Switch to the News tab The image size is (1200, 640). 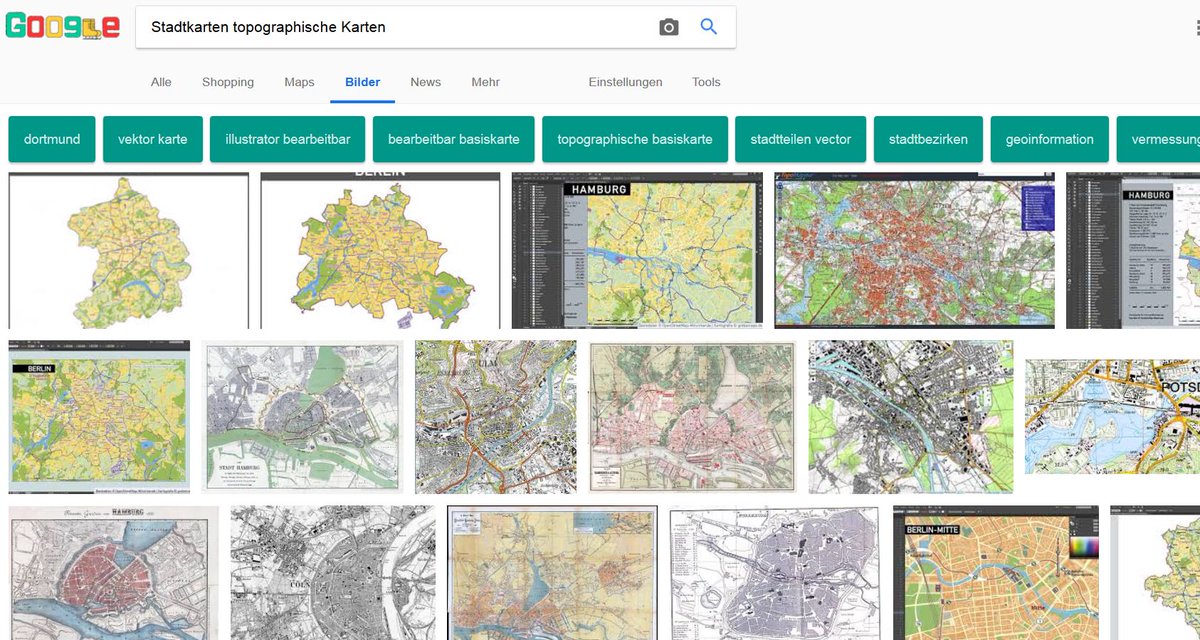[425, 82]
